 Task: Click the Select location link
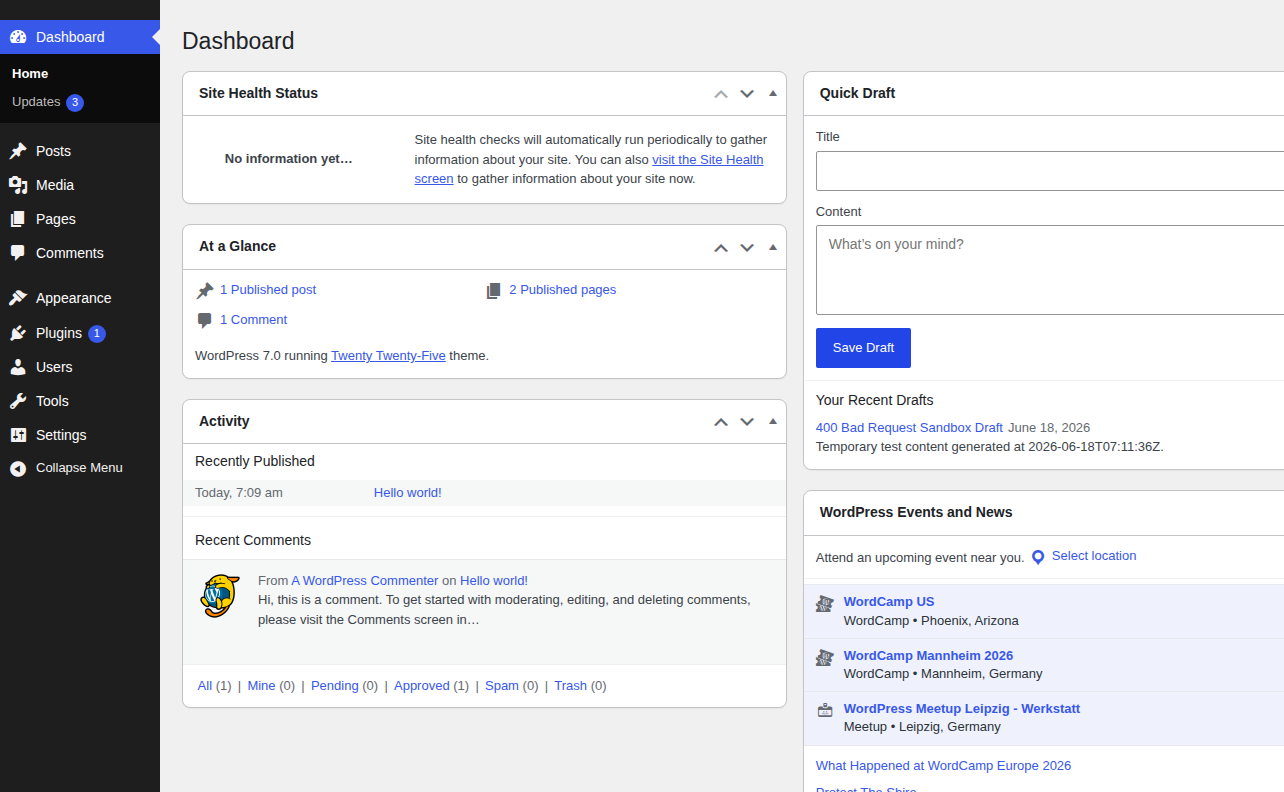point(1094,556)
